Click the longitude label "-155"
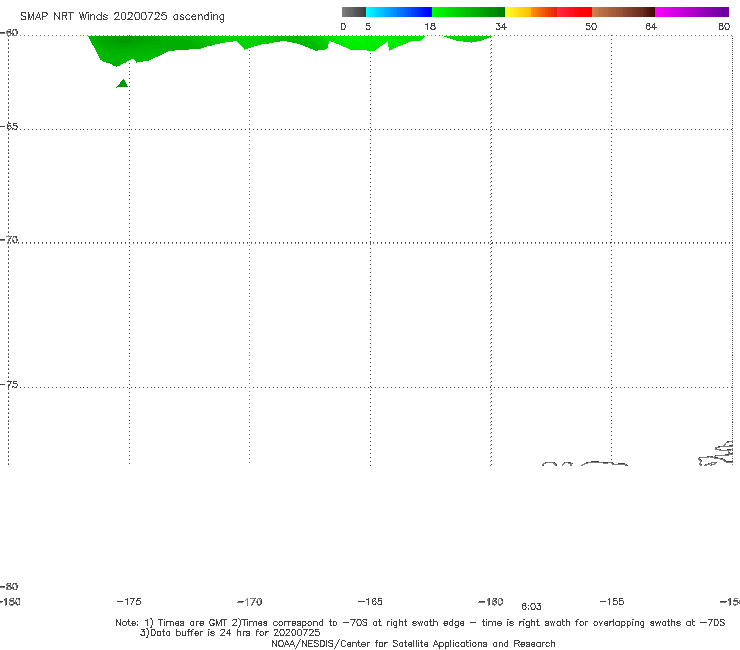Screen dimensions: 740x650 (612, 602)
